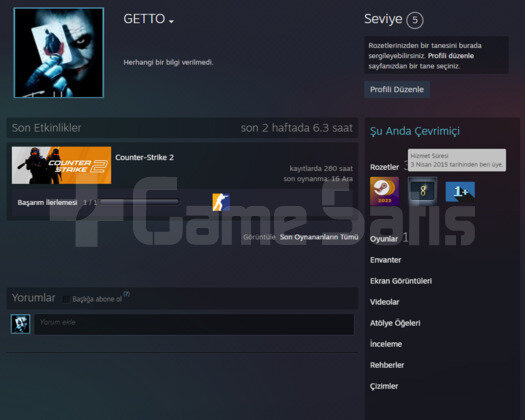
Task: Click 'son oynanma: 16 Ara' text
Action: coord(318,179)
